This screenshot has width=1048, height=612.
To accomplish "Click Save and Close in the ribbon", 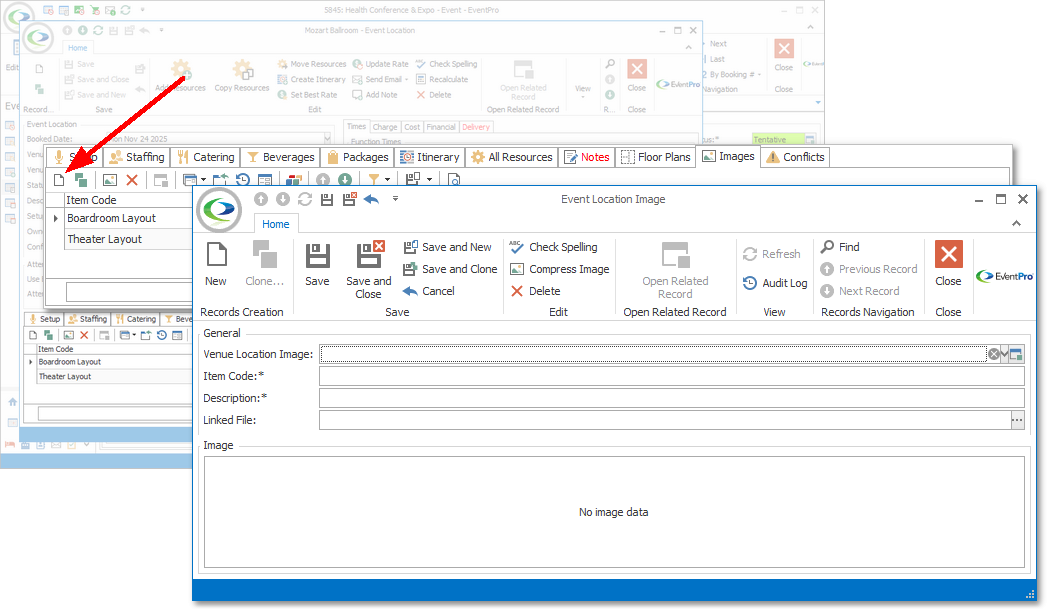I will point(368,270).
